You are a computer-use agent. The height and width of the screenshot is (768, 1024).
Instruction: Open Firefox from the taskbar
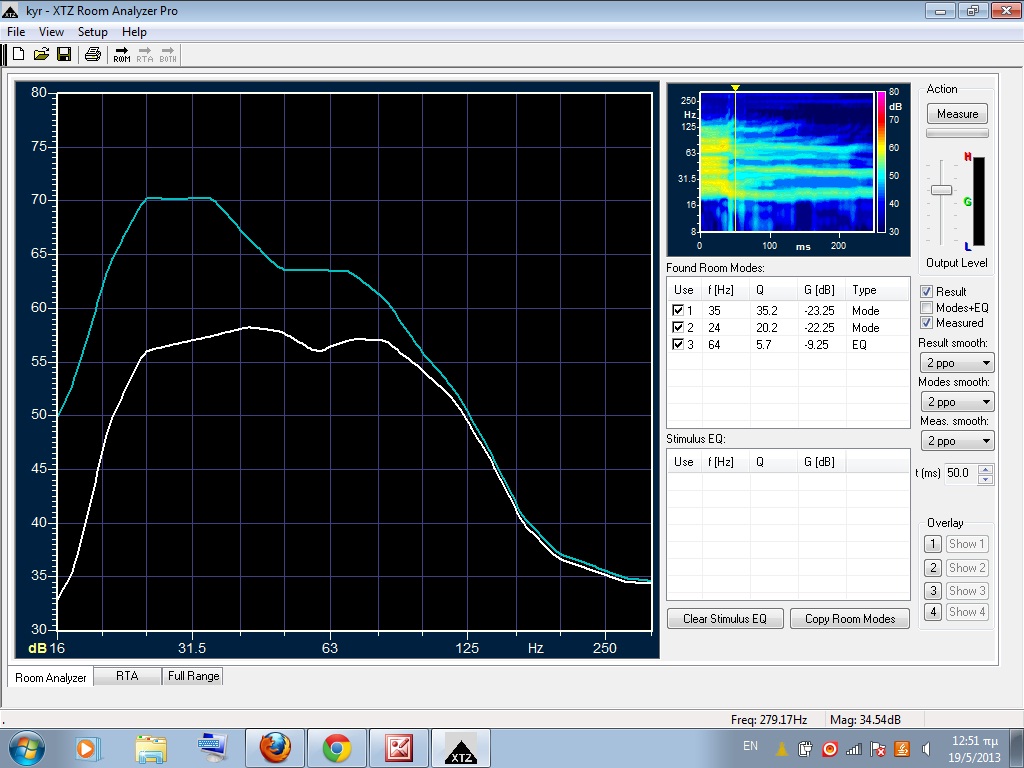pos(274,747)
